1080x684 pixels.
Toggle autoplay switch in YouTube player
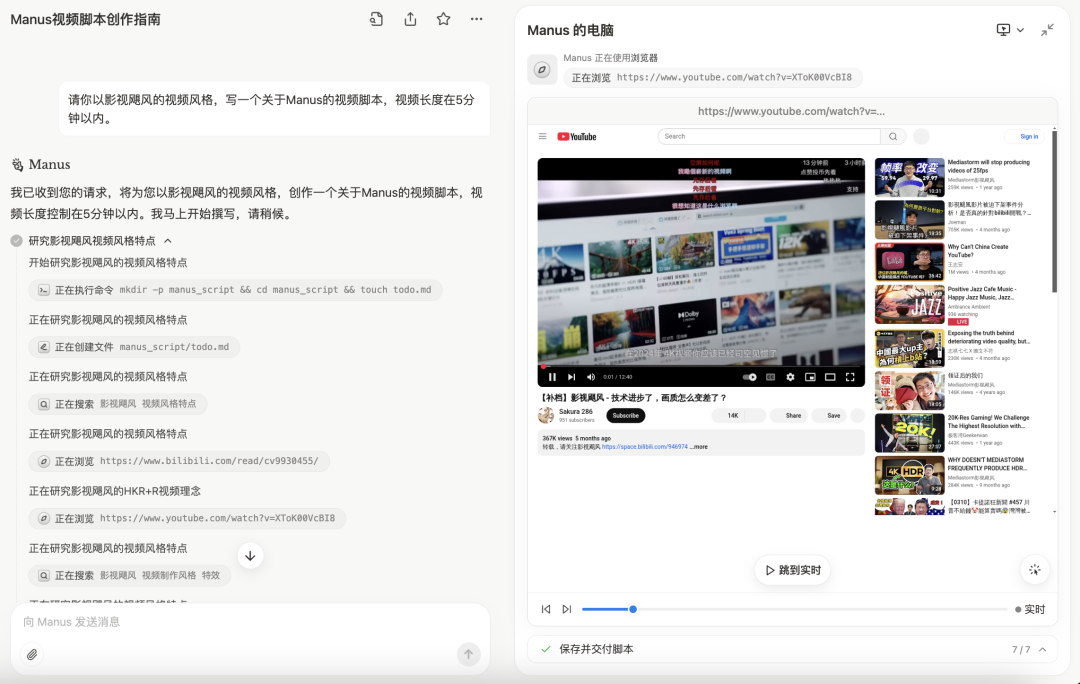[749, 377]
